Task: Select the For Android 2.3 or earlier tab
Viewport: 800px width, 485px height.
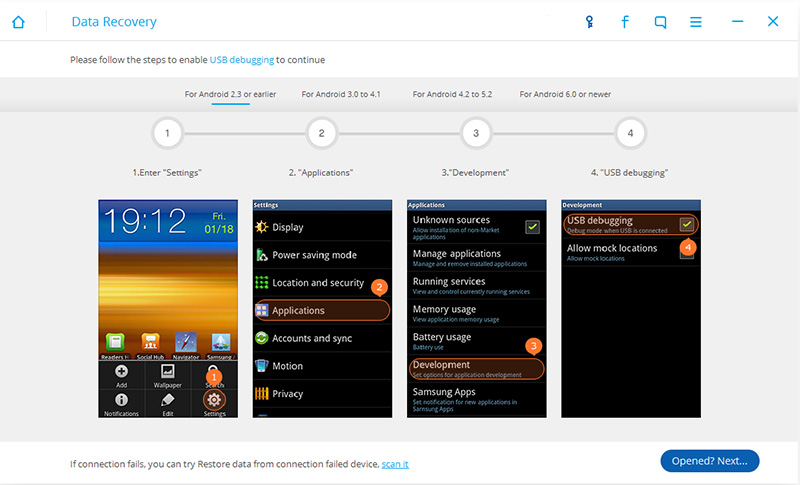Action: [230, 94]
